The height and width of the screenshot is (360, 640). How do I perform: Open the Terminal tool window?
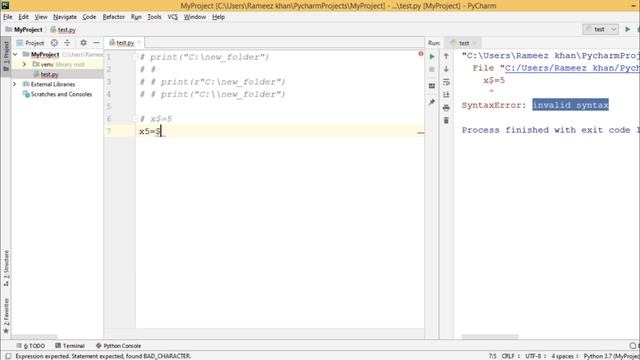[x=70, y=346]
